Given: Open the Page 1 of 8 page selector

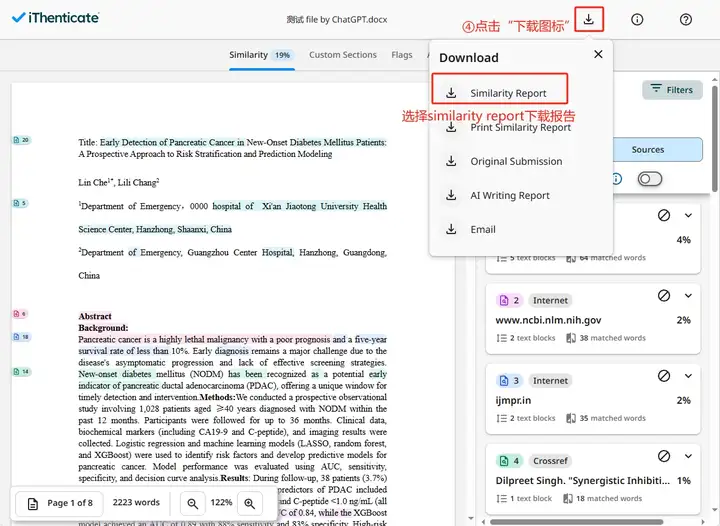Looking at the screenshot, I should click(x=60, y=504).
